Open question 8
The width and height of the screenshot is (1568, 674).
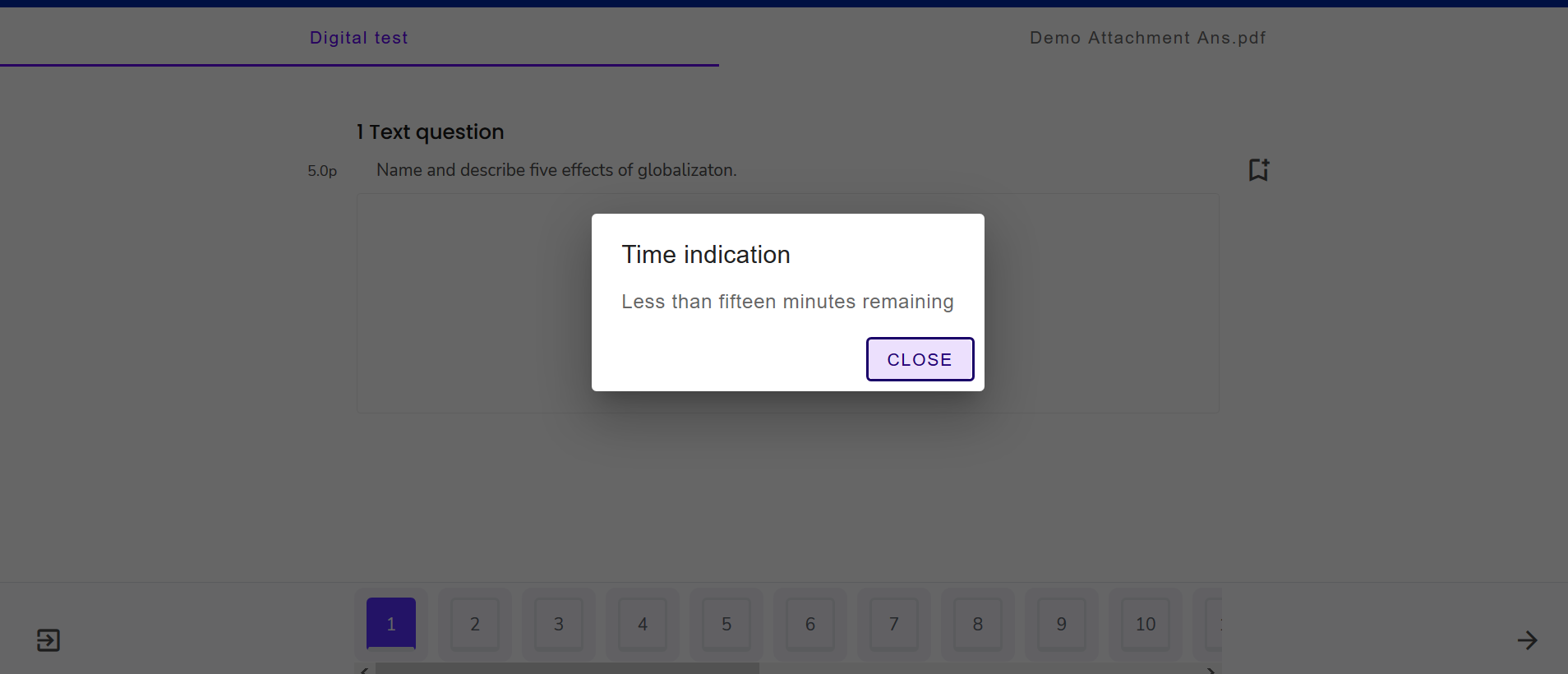tap(978, 624)
